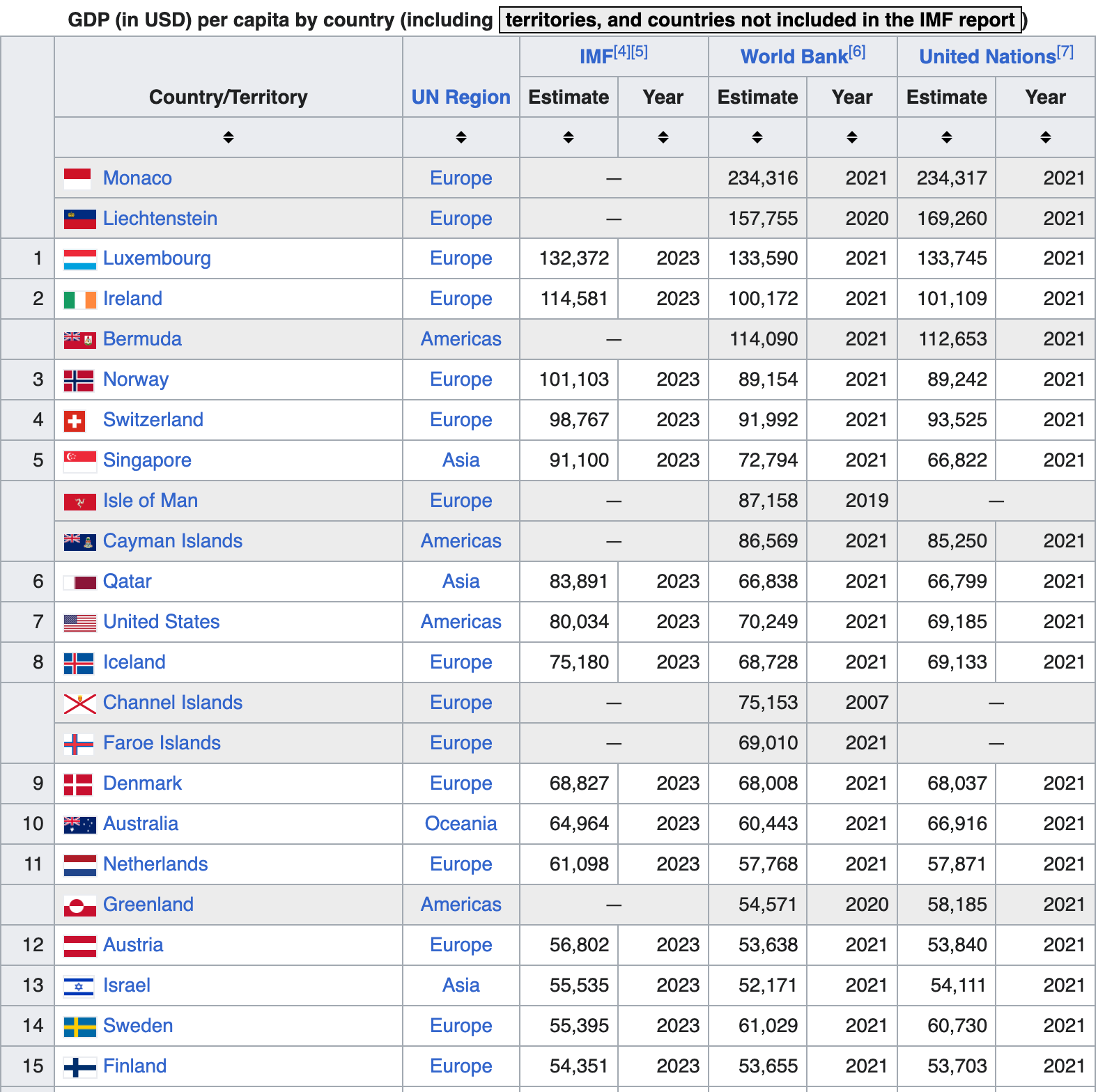
Task: Sort by World Bank Estimate arrows
Action: click(757, 137)
